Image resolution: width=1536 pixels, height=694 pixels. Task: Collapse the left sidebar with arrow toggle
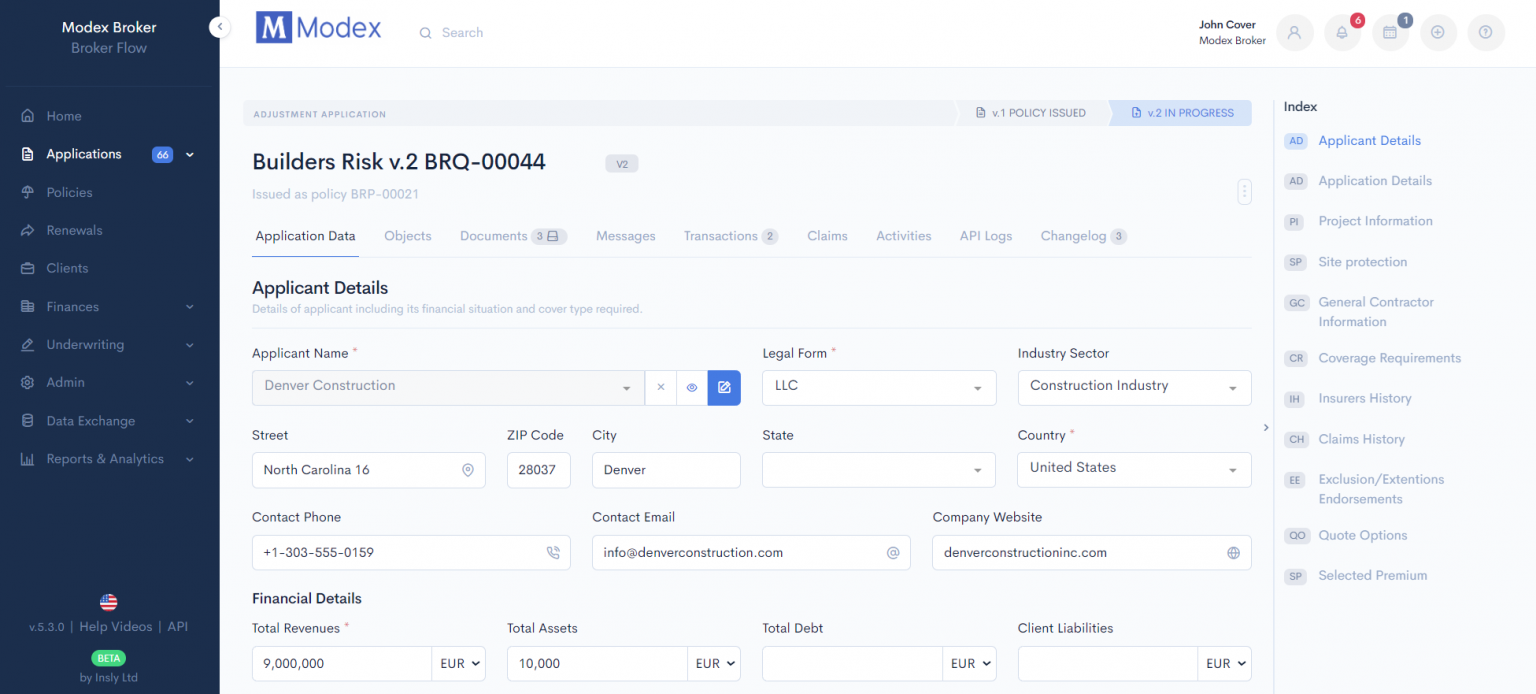[x=219, y=28]
